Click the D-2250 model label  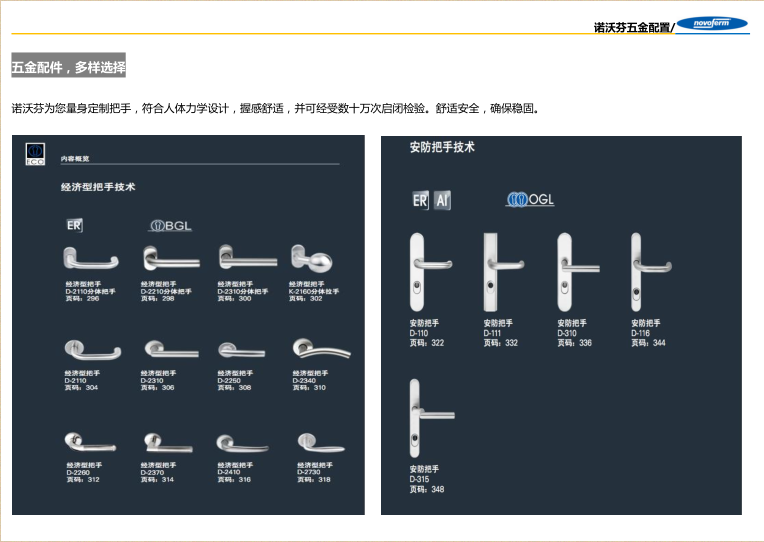click(x=229, y=381)
